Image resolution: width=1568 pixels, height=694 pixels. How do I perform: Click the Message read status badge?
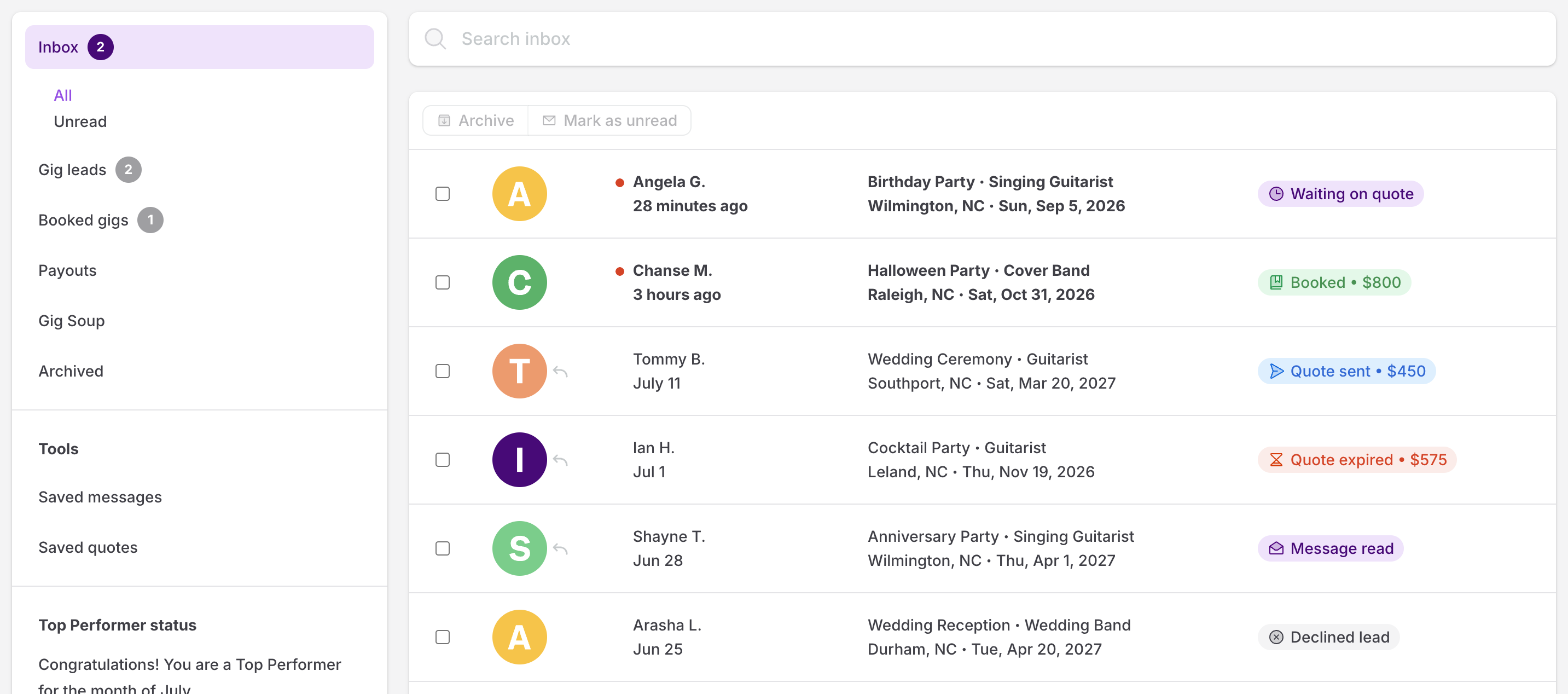pos(1331,548)
